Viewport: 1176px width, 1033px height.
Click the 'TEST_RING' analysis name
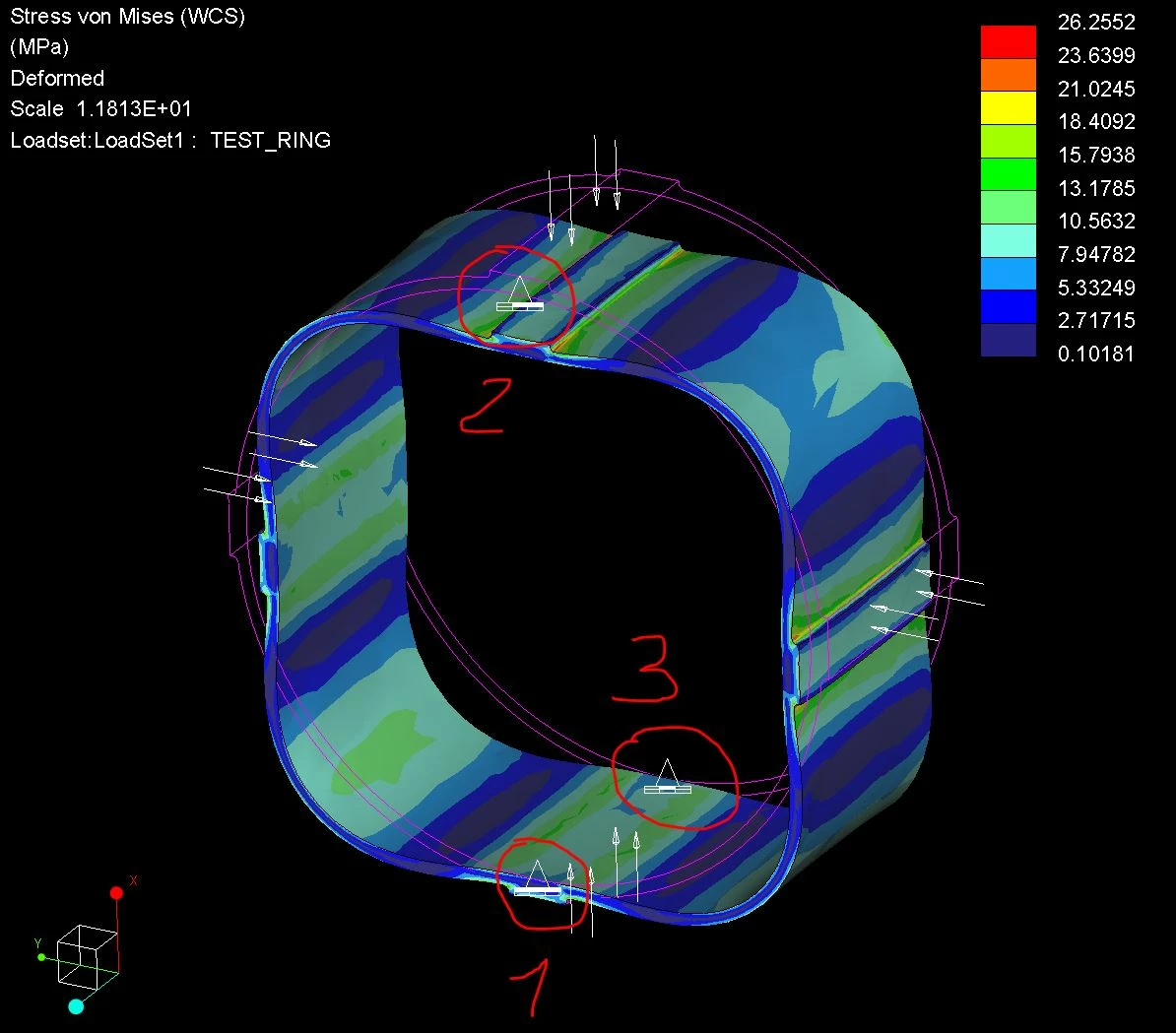coord(271,140)
